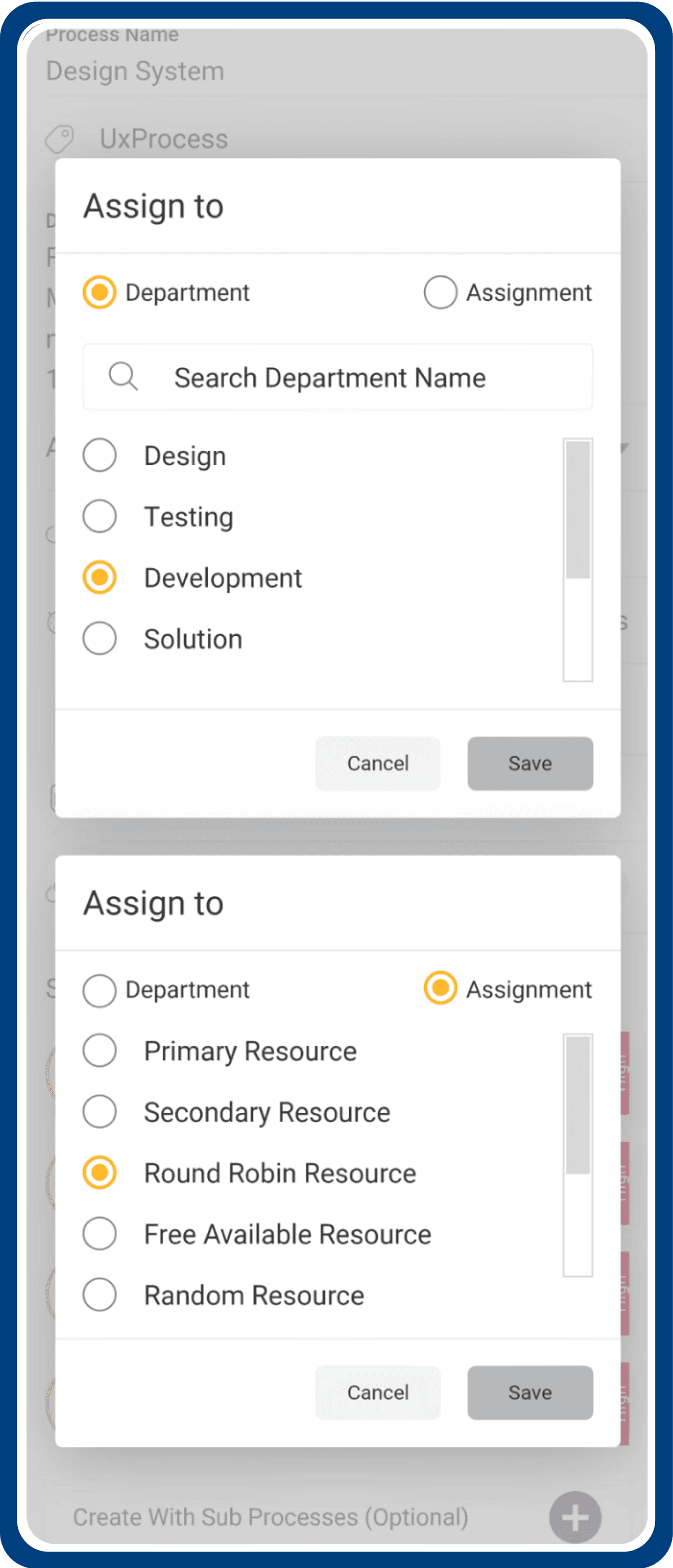Screen dimensions: 673x1568
Task: Choose Secondary Resource as the assignment
Action: coord(100,1111)
